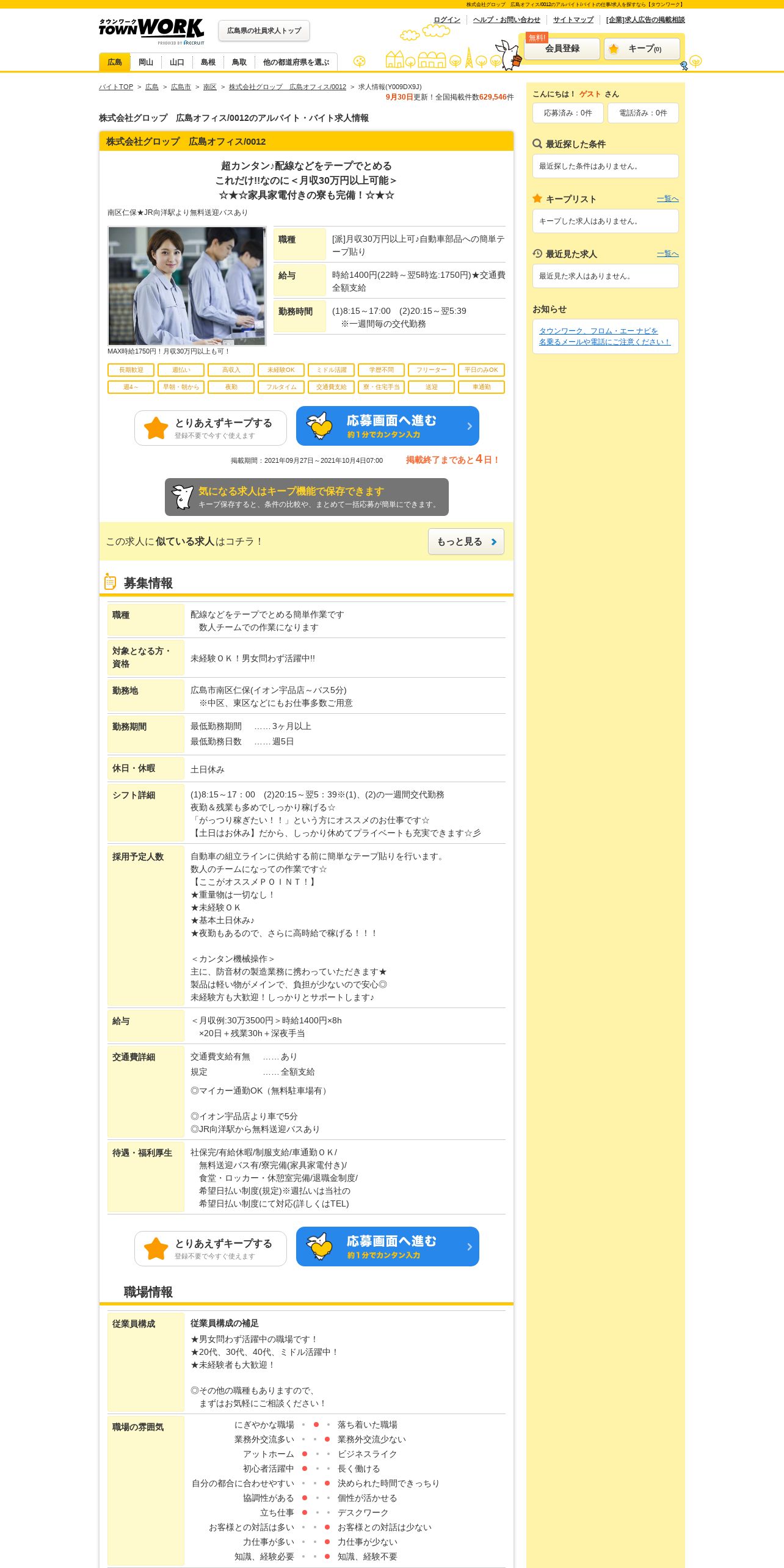This screenshot has height=1568, width=784.
Task: Click the 交通費支給 tag
Action: click(x=332, y=387)
